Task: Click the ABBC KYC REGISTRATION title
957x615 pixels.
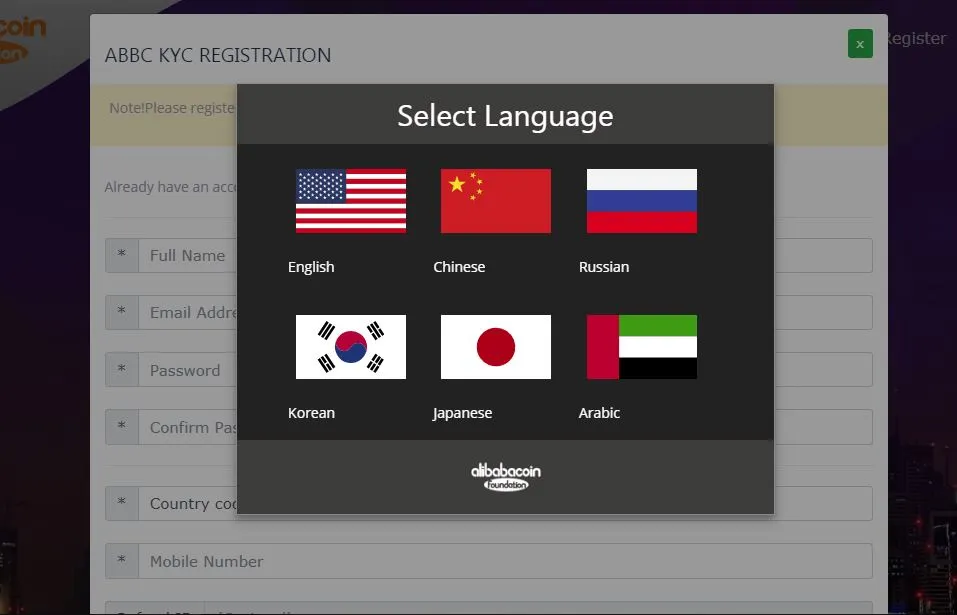Action: [x=218, y=55]
